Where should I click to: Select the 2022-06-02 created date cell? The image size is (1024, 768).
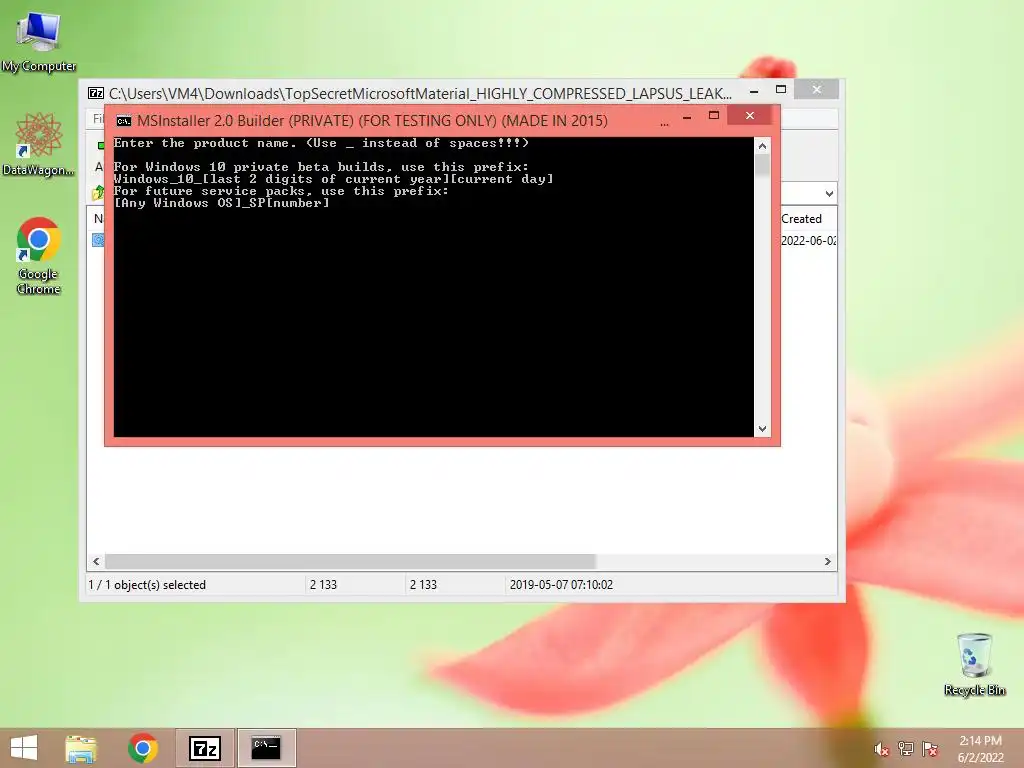point(808,240)
